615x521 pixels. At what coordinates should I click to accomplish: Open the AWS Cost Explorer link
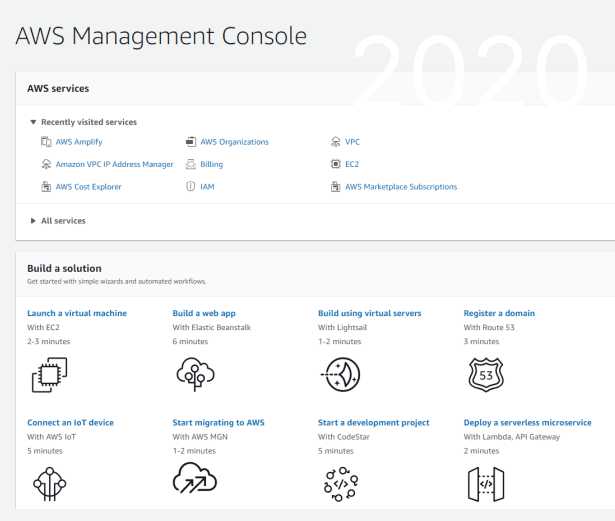[x=89, y=186]
